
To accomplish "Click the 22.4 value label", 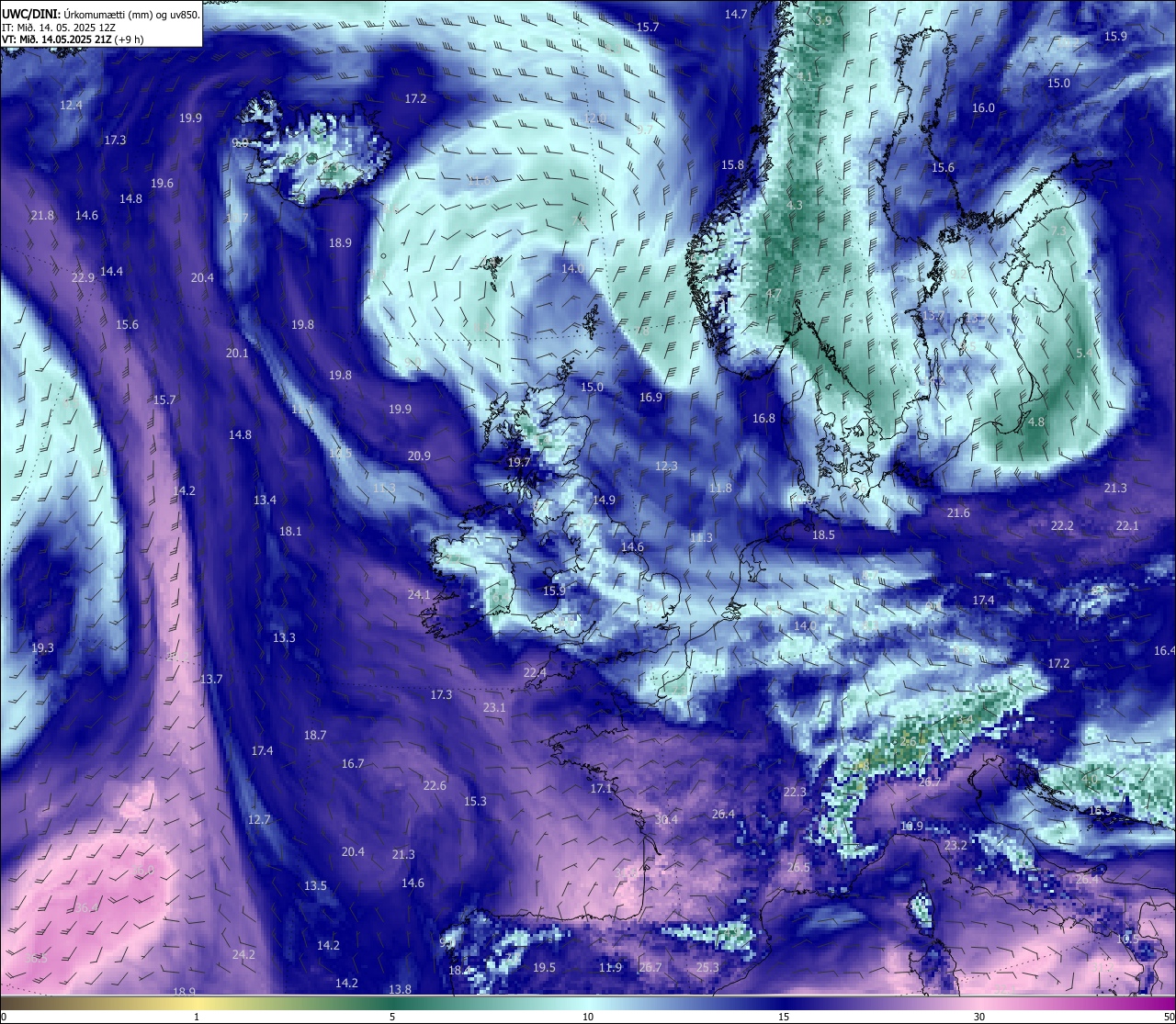I will [x=535, y=673].
